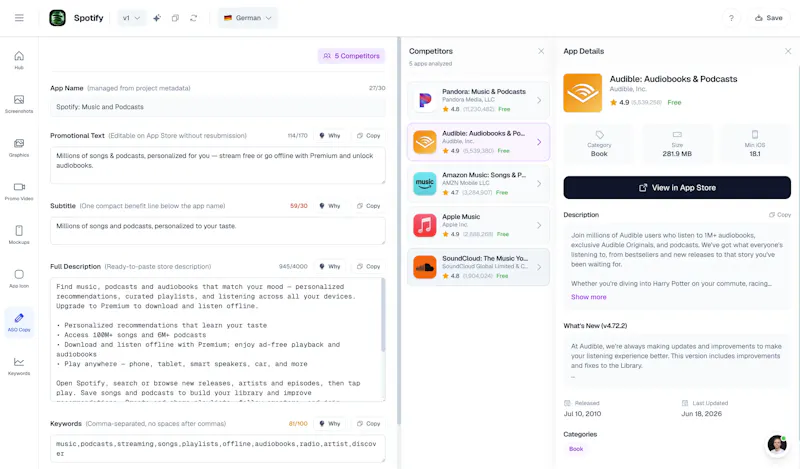Open Screenshots in sidebar
The height and width of the screenshot is (469, 800).
click(x=19, y=104)
